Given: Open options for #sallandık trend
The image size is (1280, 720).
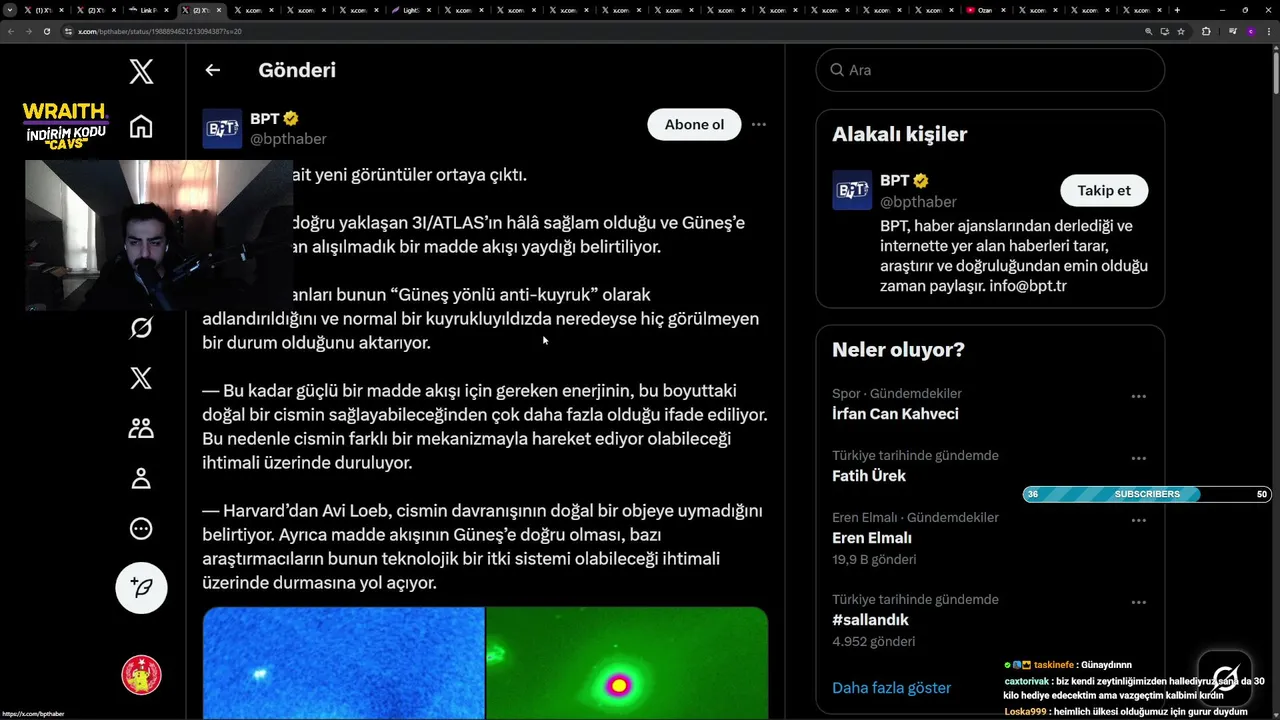Looking at the screenshot, I should 1138,603.
